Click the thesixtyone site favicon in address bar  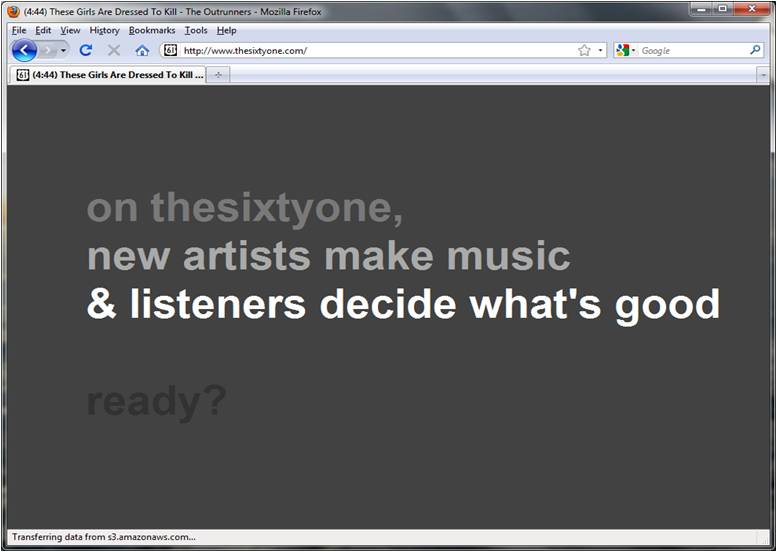tap(170, 50)
